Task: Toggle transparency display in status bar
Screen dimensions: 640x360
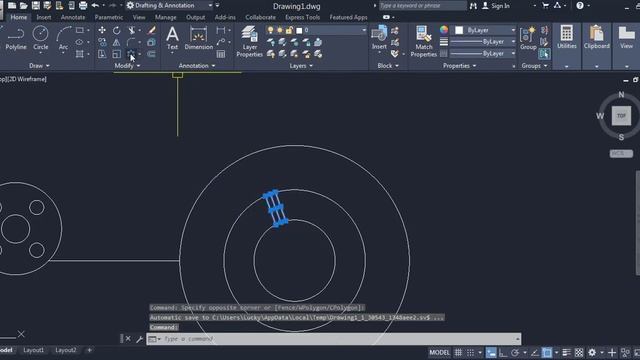Action: 579,353
